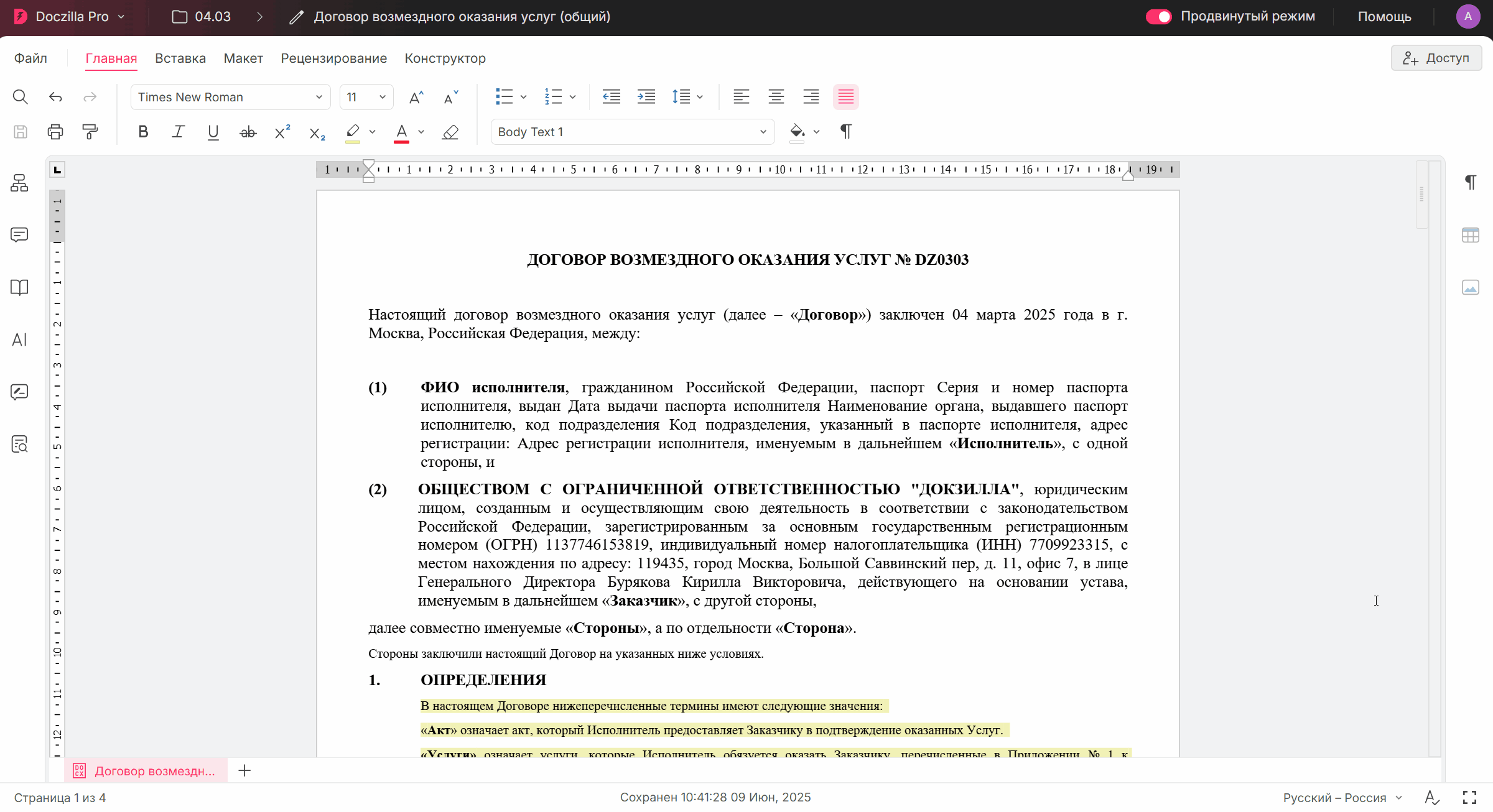Viewport: 1493px width, 812px height.
Task: Open table settings in right sidebar
Action: point(1471,235)
